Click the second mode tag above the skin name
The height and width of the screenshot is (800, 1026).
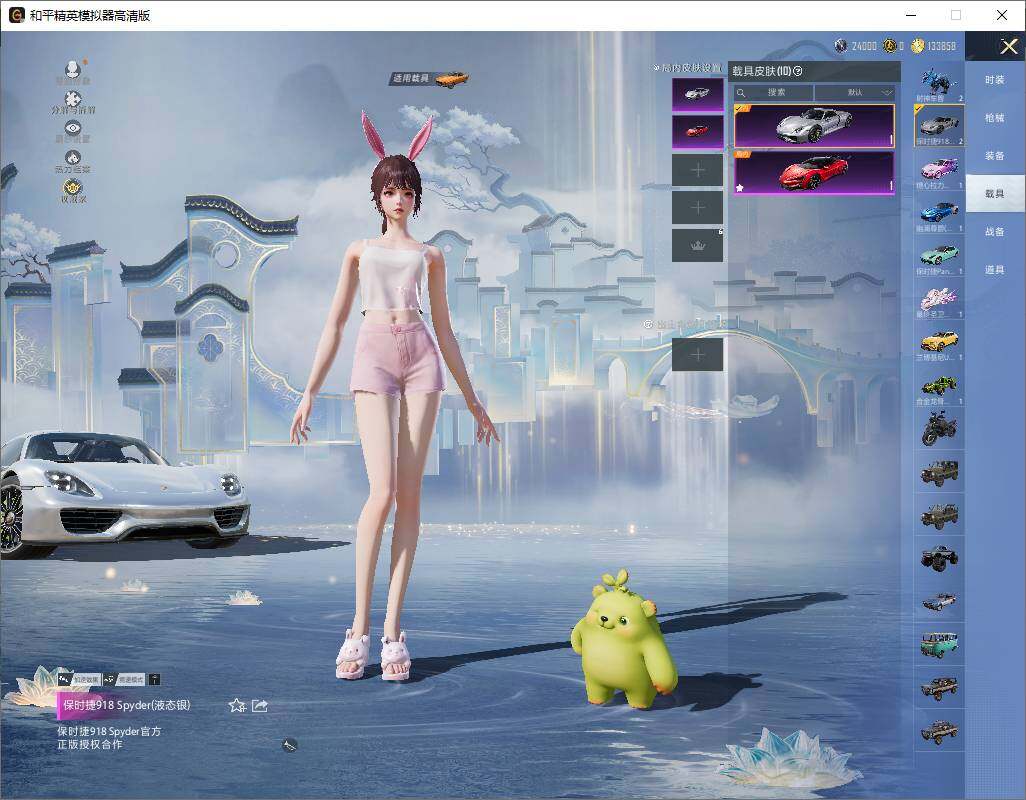pos(124,680)
